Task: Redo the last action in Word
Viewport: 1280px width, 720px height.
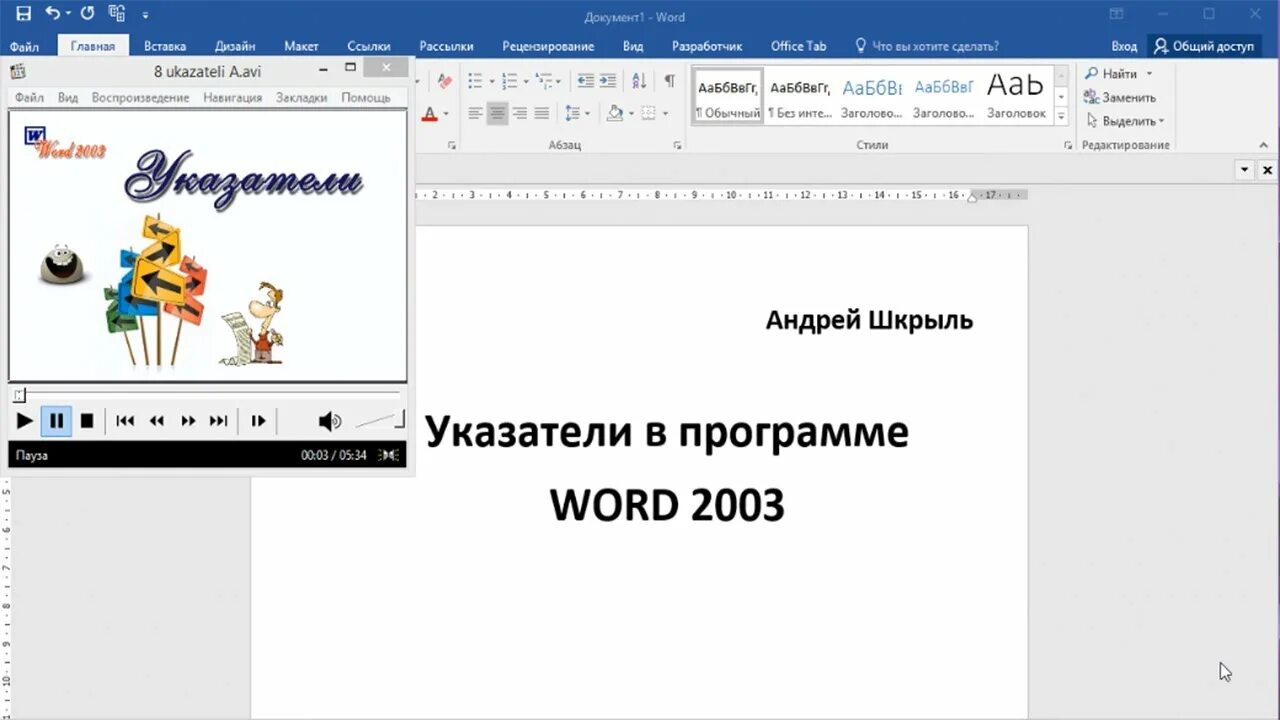Action: [87, 15]
